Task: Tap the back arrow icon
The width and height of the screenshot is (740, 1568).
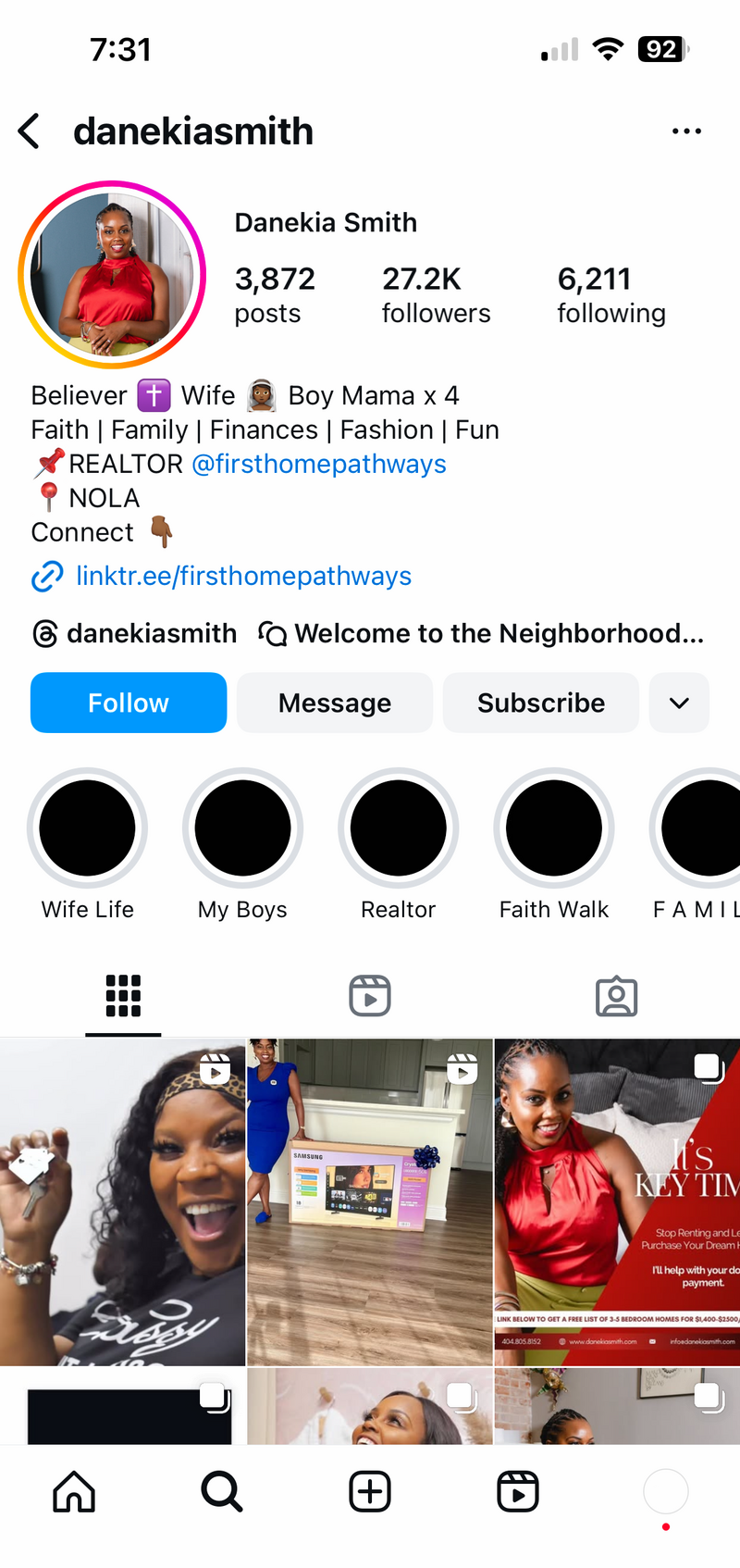Action: [x=30, y=131]
